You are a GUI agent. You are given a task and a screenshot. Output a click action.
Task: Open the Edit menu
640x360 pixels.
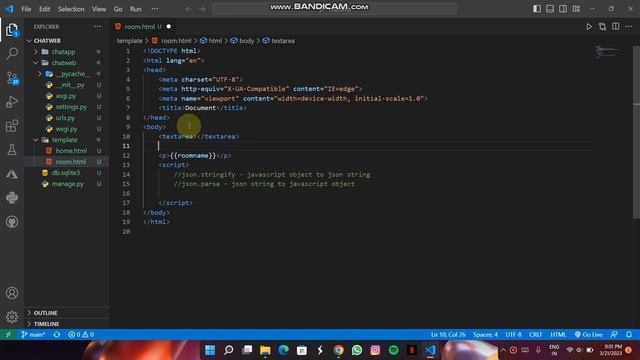tap(44, 9)
